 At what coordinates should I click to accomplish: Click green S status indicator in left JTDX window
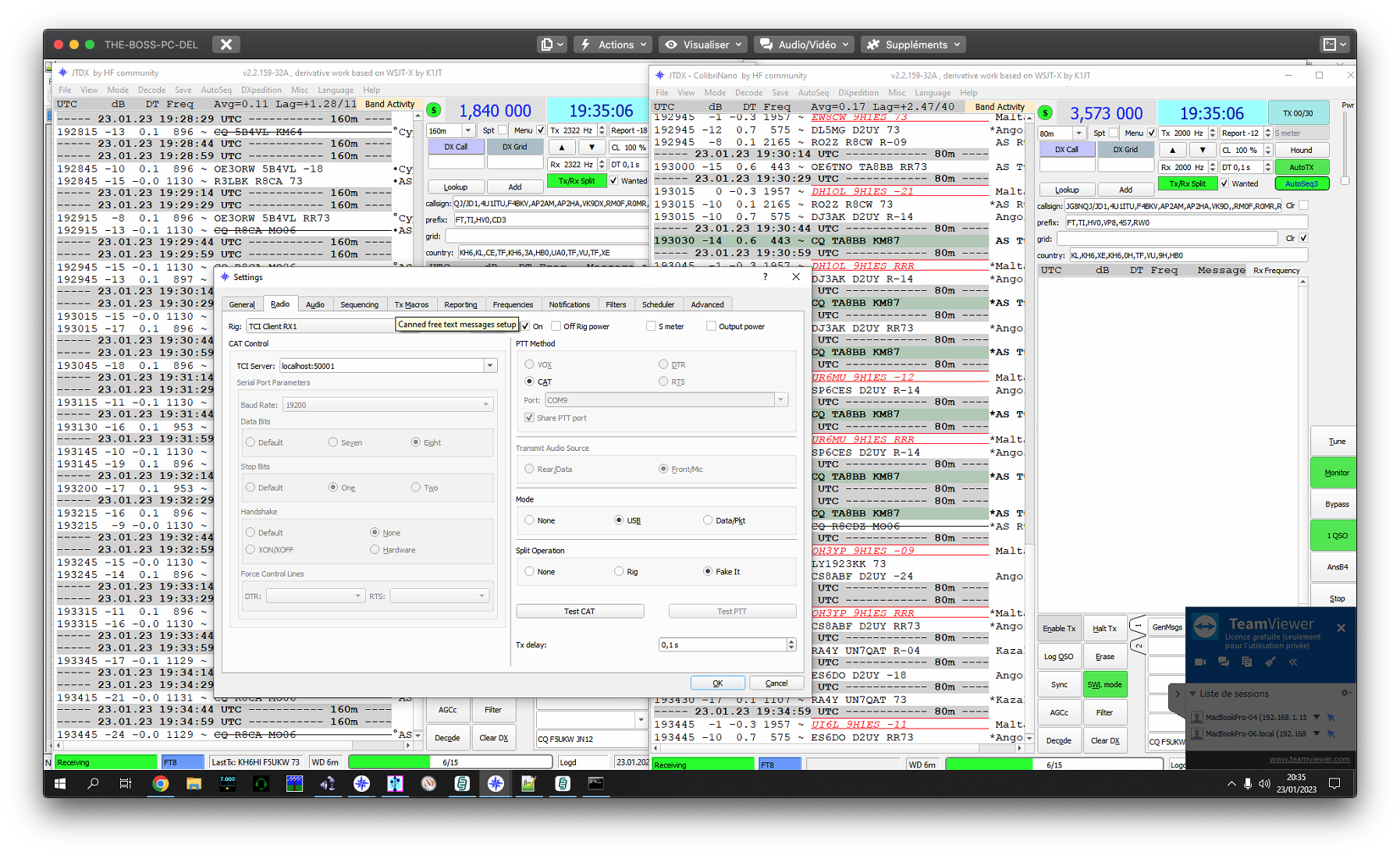coord(434,110)
